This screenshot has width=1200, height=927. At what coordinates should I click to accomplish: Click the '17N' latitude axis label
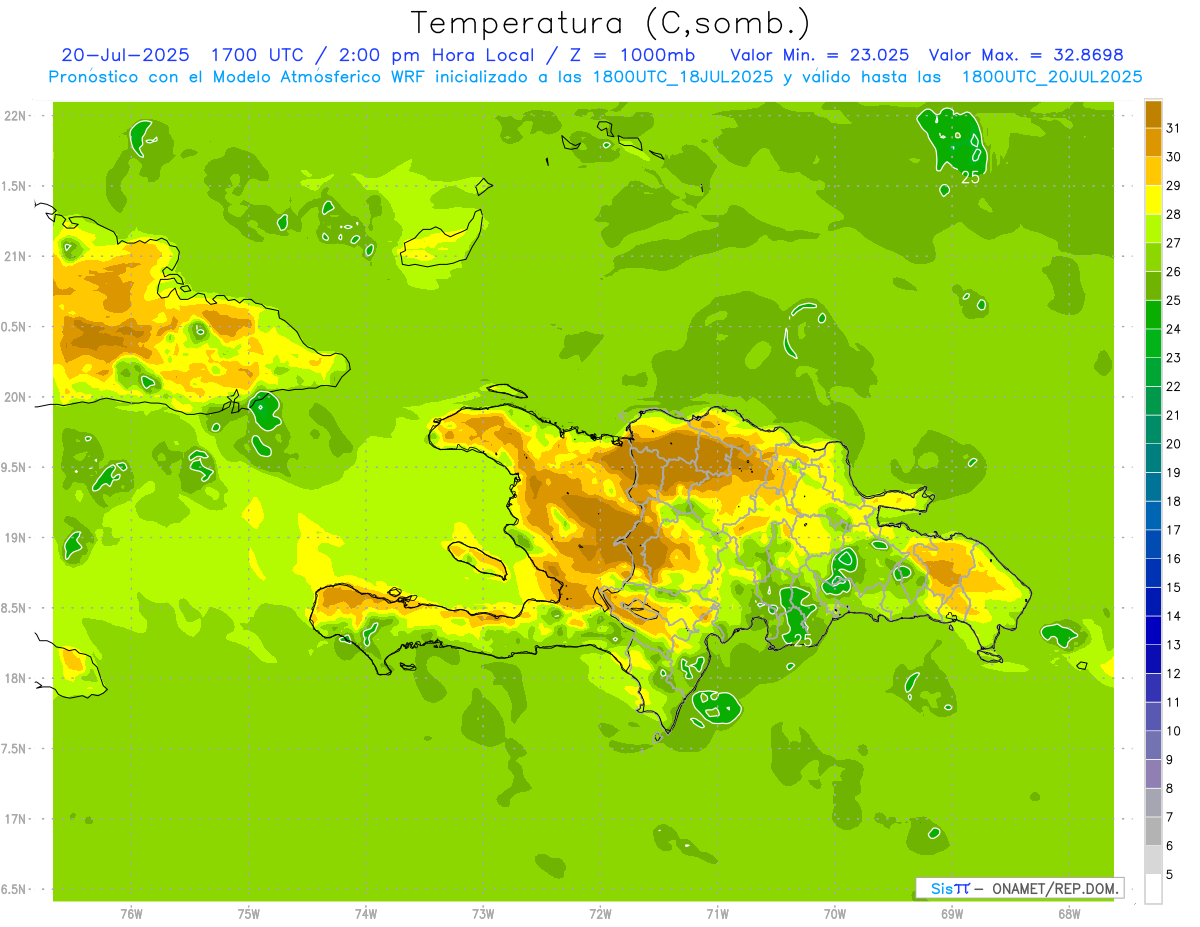15,819
